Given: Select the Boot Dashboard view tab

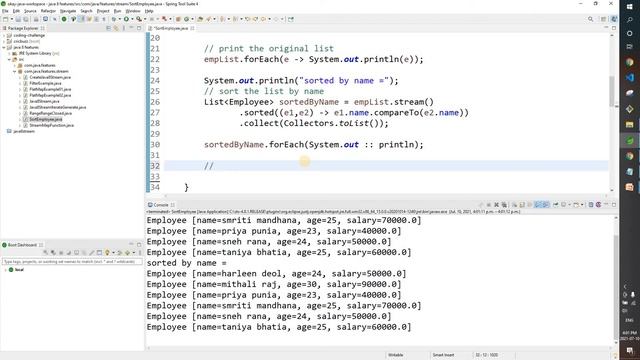Looking at the screenshot, I should click(22, 245).
